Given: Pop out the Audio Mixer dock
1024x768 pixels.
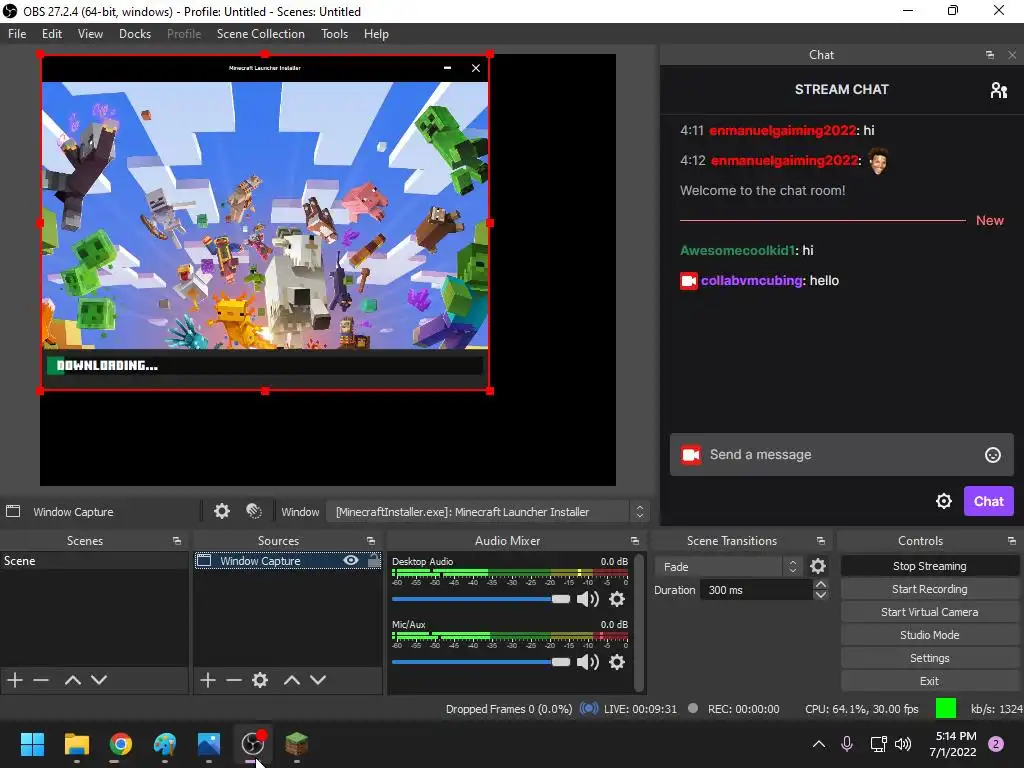Looking at the screenshot, I should [x=635, y=541].
